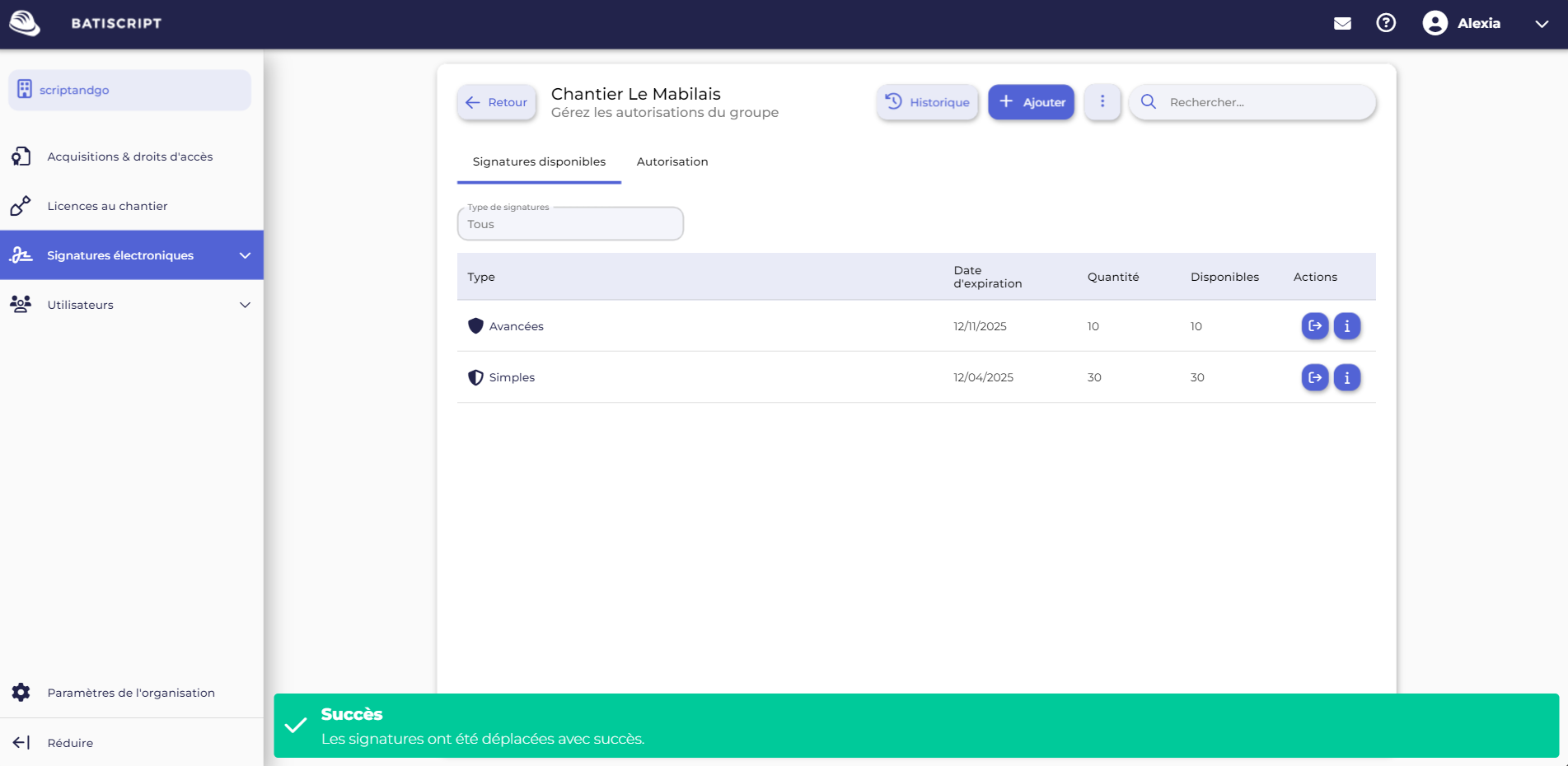
Task: Click the Batiscript helmet logo
Action: pyautogui.click(x=25, y=23)
